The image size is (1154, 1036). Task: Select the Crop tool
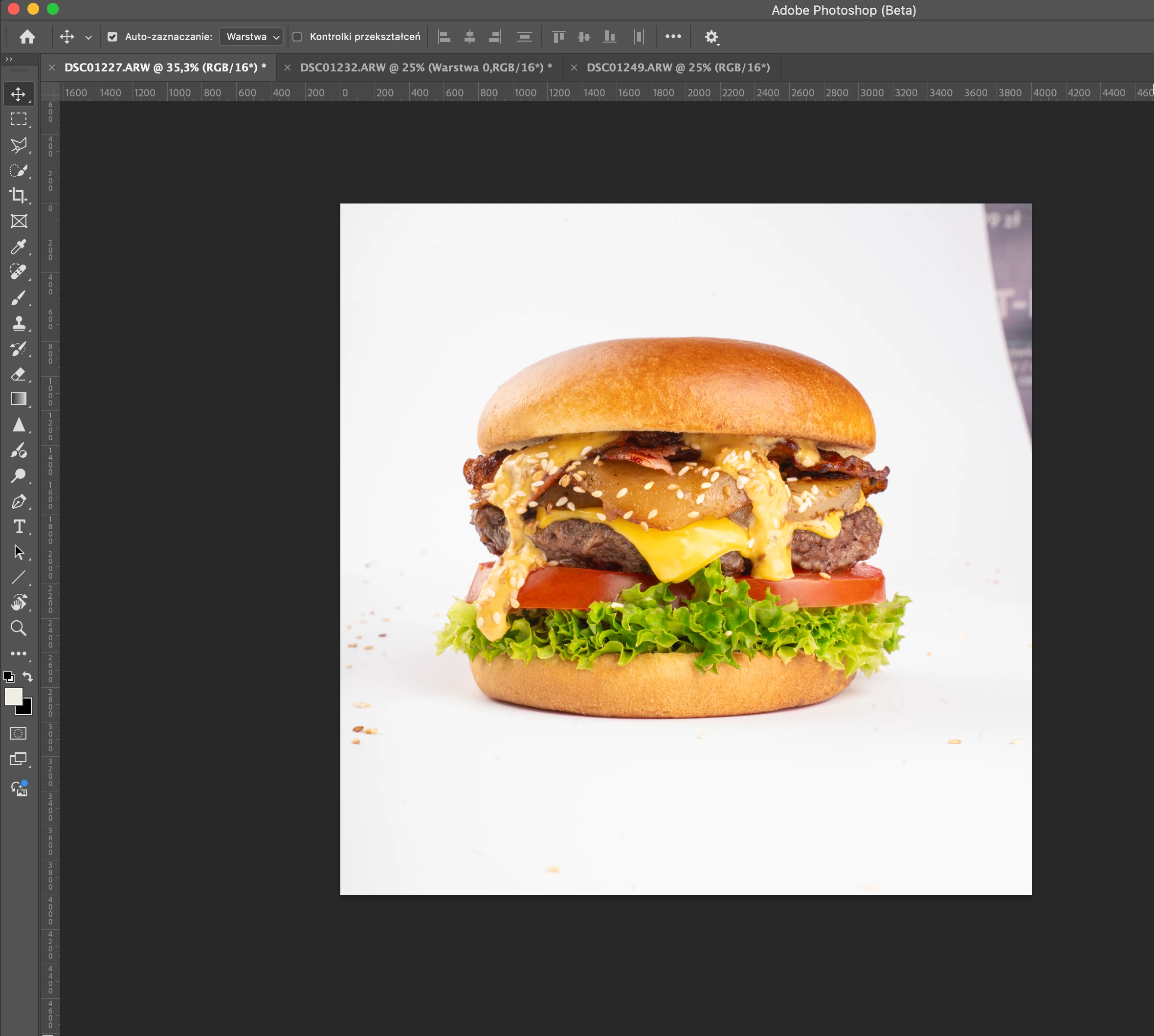click(18, 195)
